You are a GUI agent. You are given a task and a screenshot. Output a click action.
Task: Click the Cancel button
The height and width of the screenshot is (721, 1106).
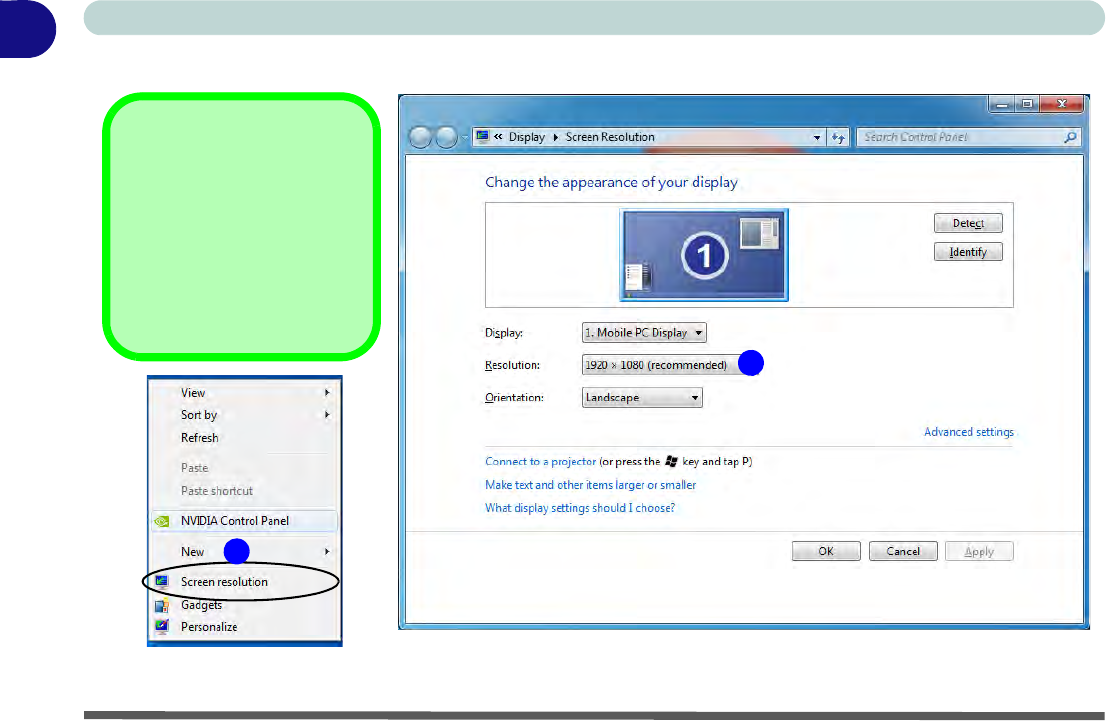point(903,551)
